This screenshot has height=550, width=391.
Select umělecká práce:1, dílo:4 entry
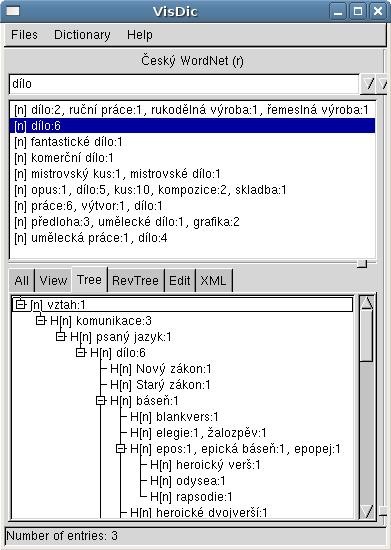(x=192, y=238)
